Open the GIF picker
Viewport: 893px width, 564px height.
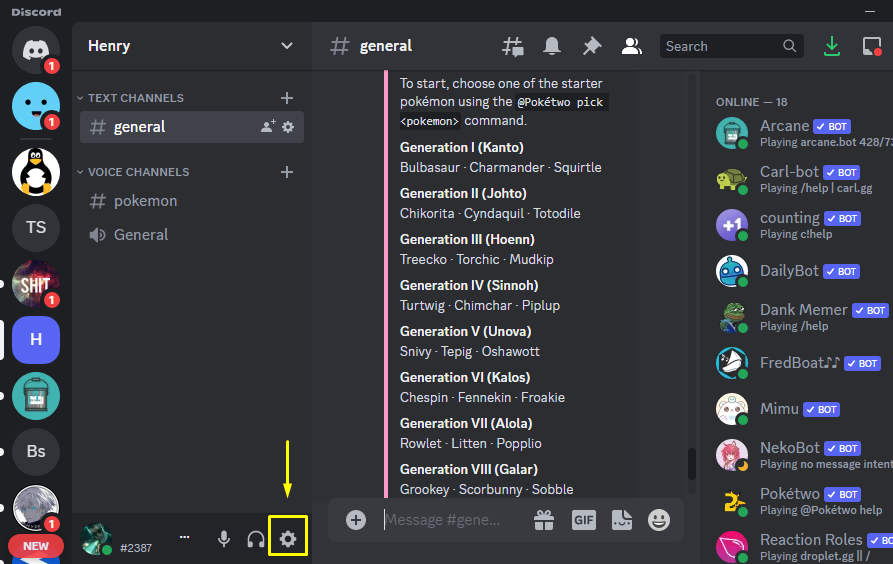584,520
